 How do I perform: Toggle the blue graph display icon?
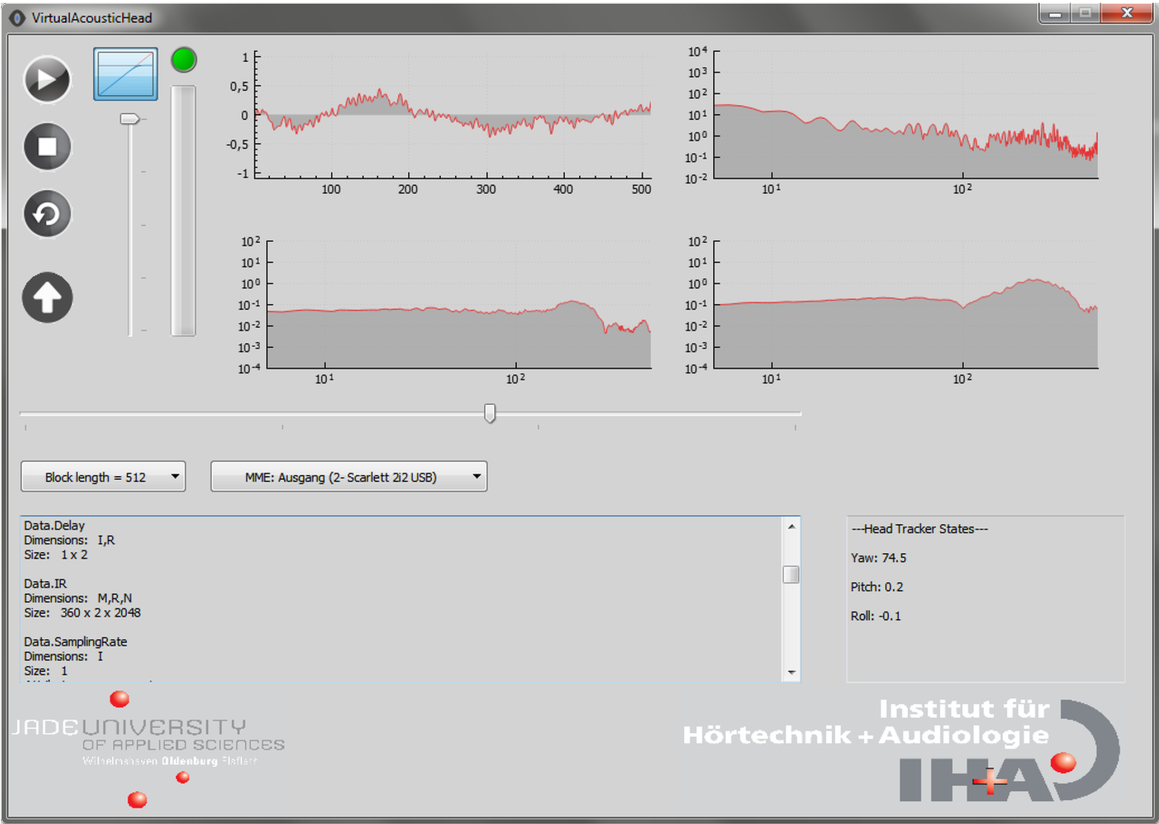[126, 74]
